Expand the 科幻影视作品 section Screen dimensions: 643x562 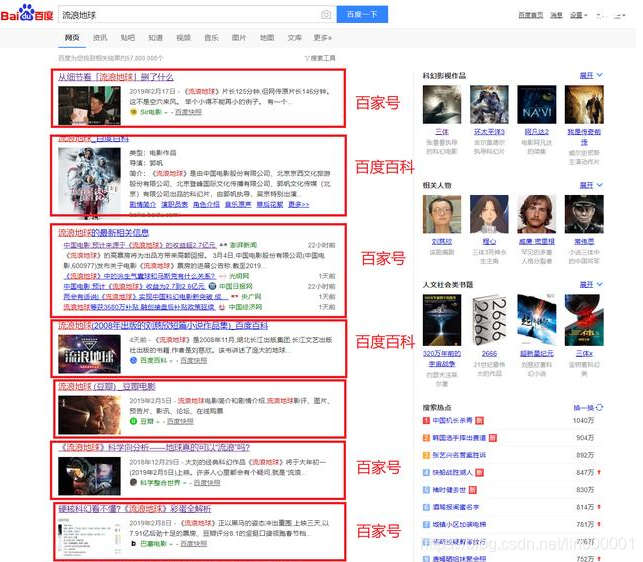click(591, 75)
